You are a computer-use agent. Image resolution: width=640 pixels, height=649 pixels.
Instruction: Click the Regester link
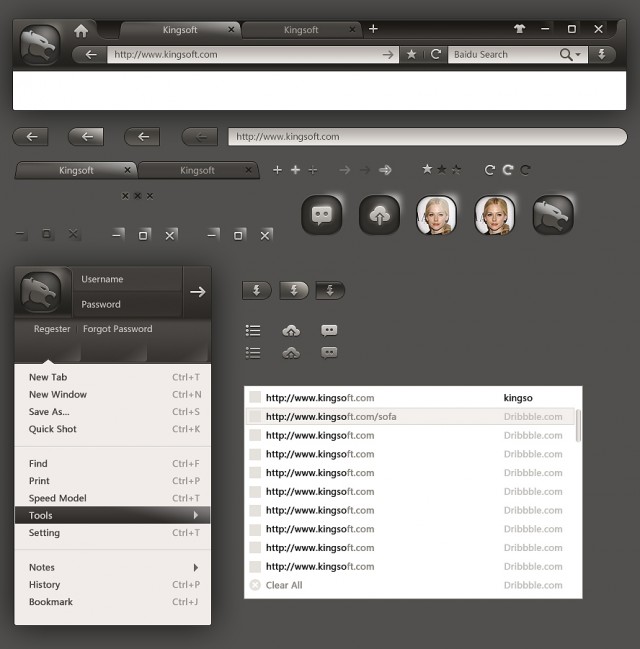coord(52,329)
